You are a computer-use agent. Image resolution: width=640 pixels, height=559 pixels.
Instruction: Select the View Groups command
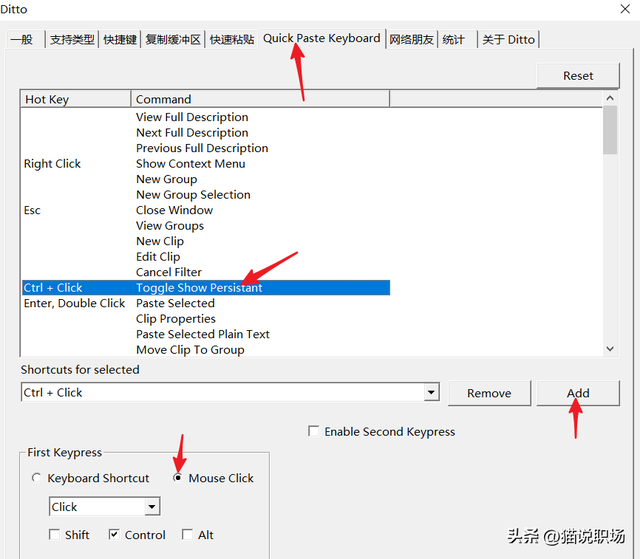[x=170, y=226]
